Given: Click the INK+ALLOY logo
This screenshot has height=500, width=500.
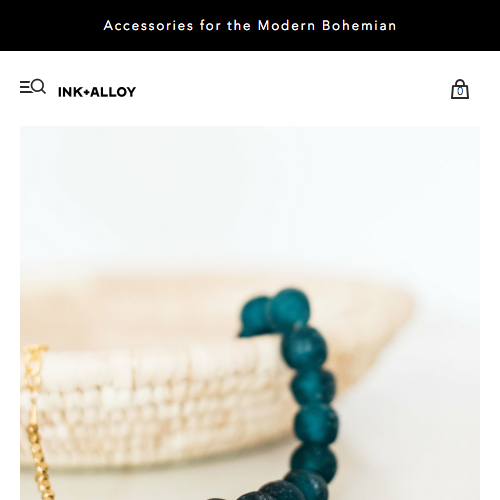Looking at the screenshot, I should [97, 92].
